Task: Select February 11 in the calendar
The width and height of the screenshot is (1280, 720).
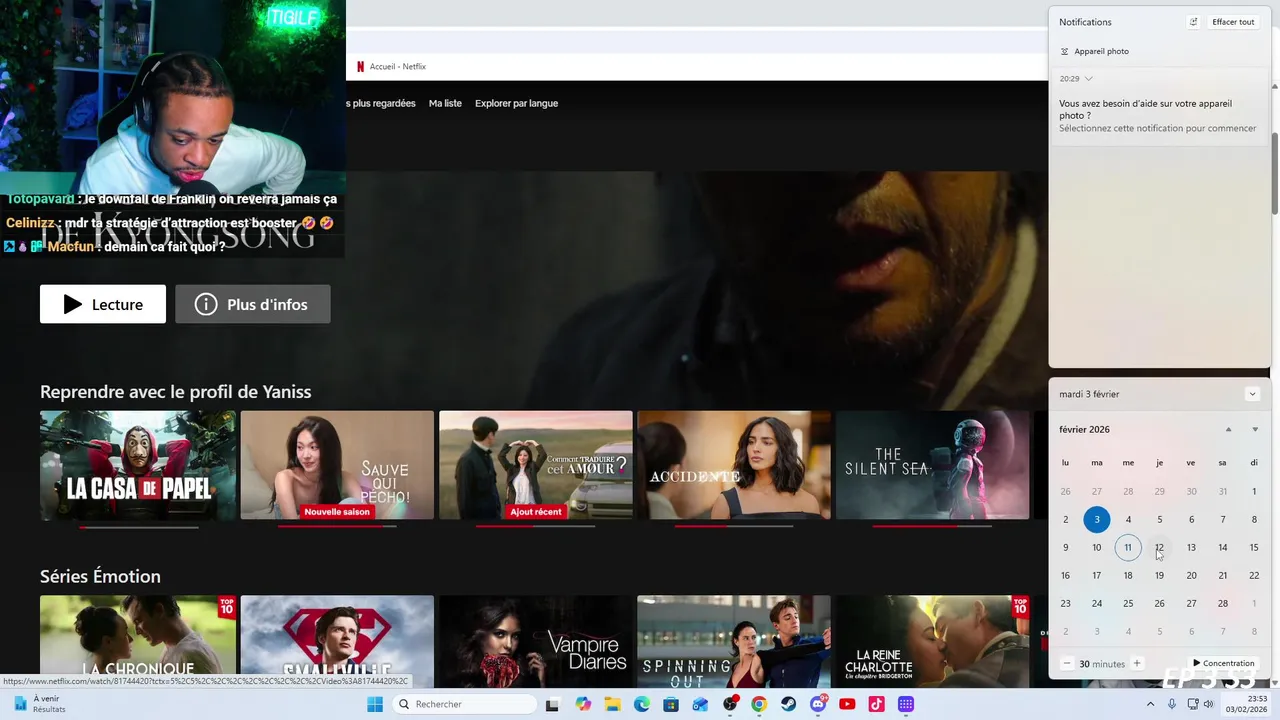Action: pyautogui.click(x=1128, y=547)
